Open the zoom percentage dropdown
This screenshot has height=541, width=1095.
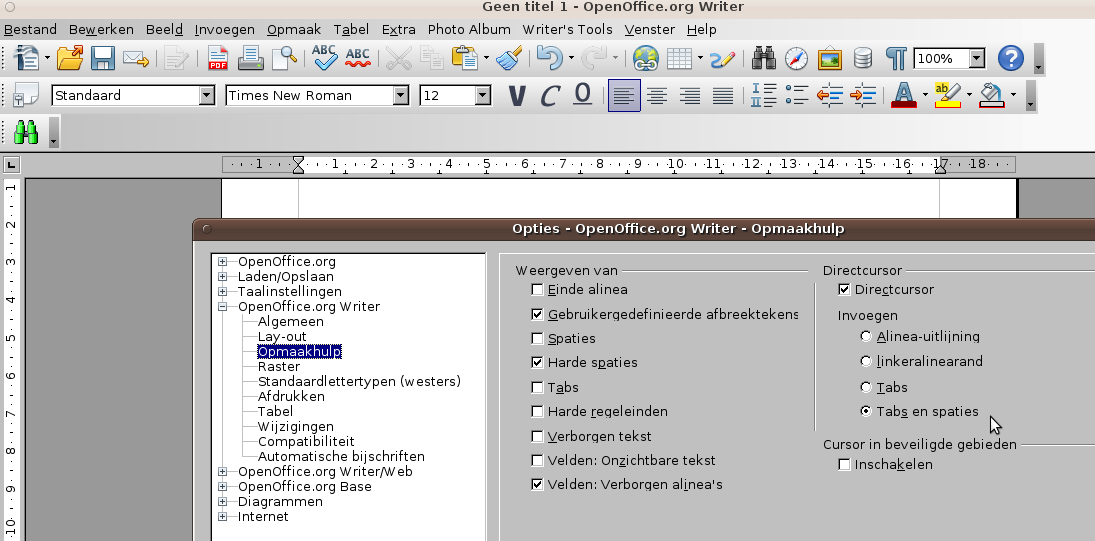976,59
